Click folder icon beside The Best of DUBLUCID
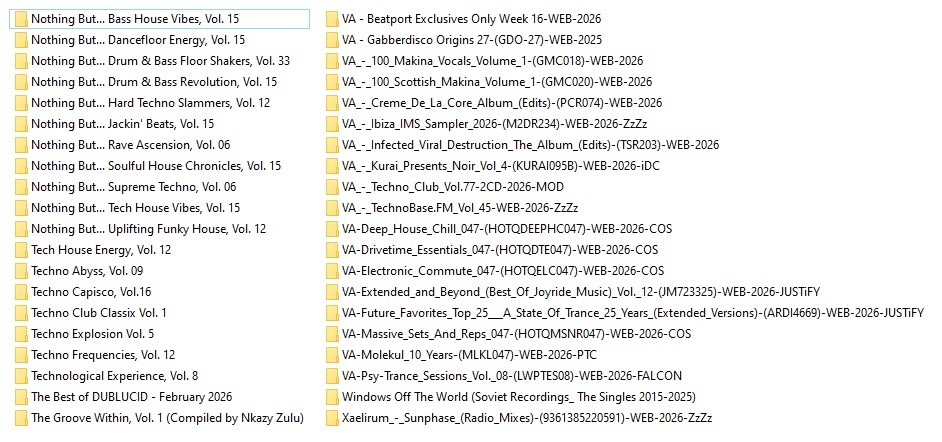 pos(21,398)
